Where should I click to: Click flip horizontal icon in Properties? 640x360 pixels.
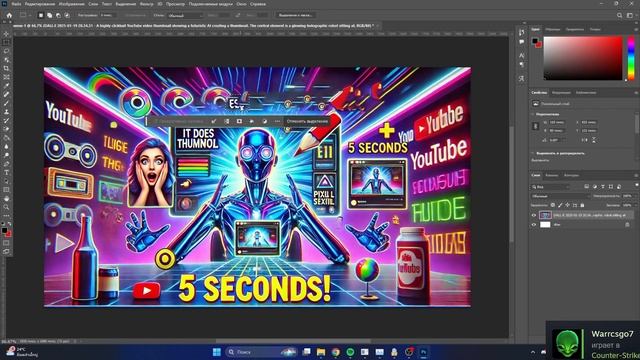click(x=584, y=140)
